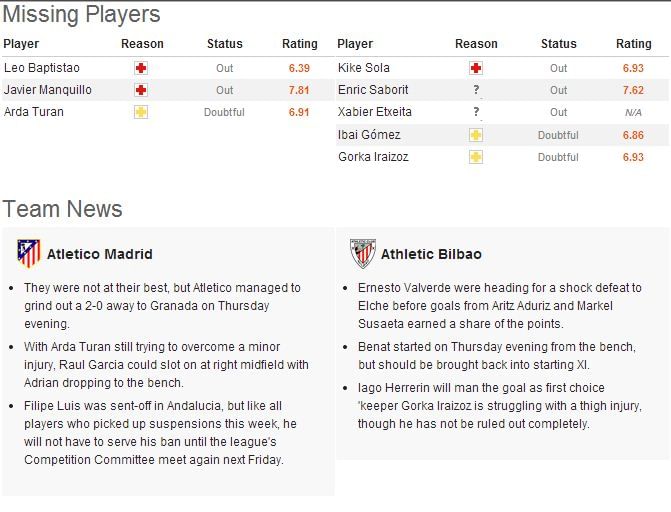Click Xabier Etxeita's question mark reason icon
Screen dimensions: 671x512
(x=476, y=112)
